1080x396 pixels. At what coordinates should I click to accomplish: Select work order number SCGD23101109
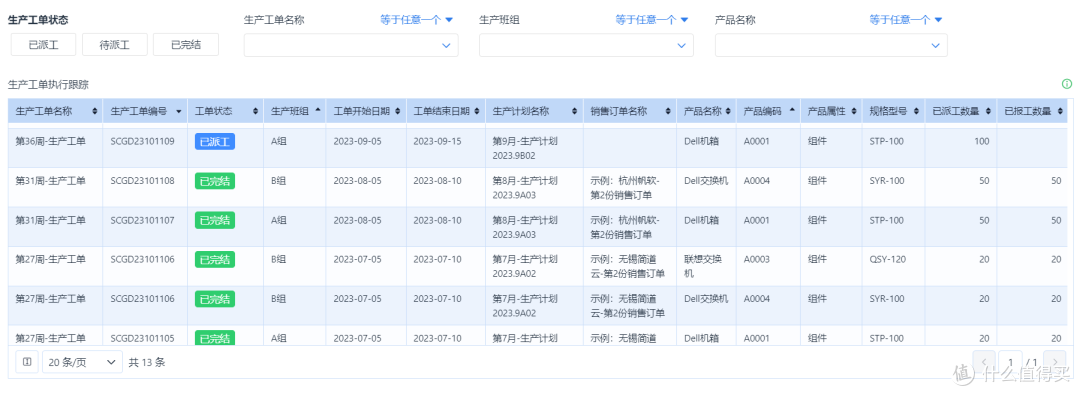pyautogui.click(x=143, y=141)
